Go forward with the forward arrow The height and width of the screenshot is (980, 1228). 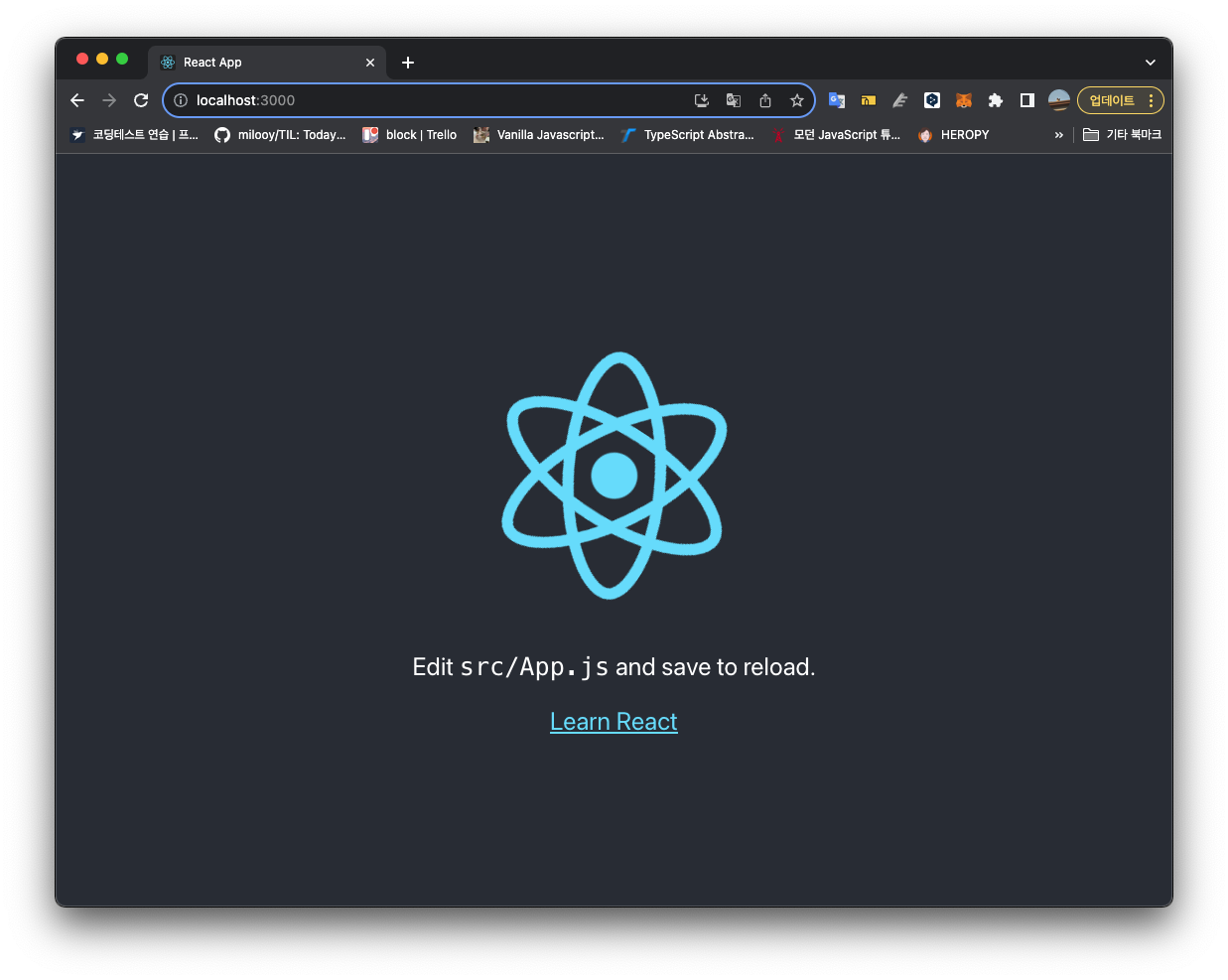[x=109, y=100]
